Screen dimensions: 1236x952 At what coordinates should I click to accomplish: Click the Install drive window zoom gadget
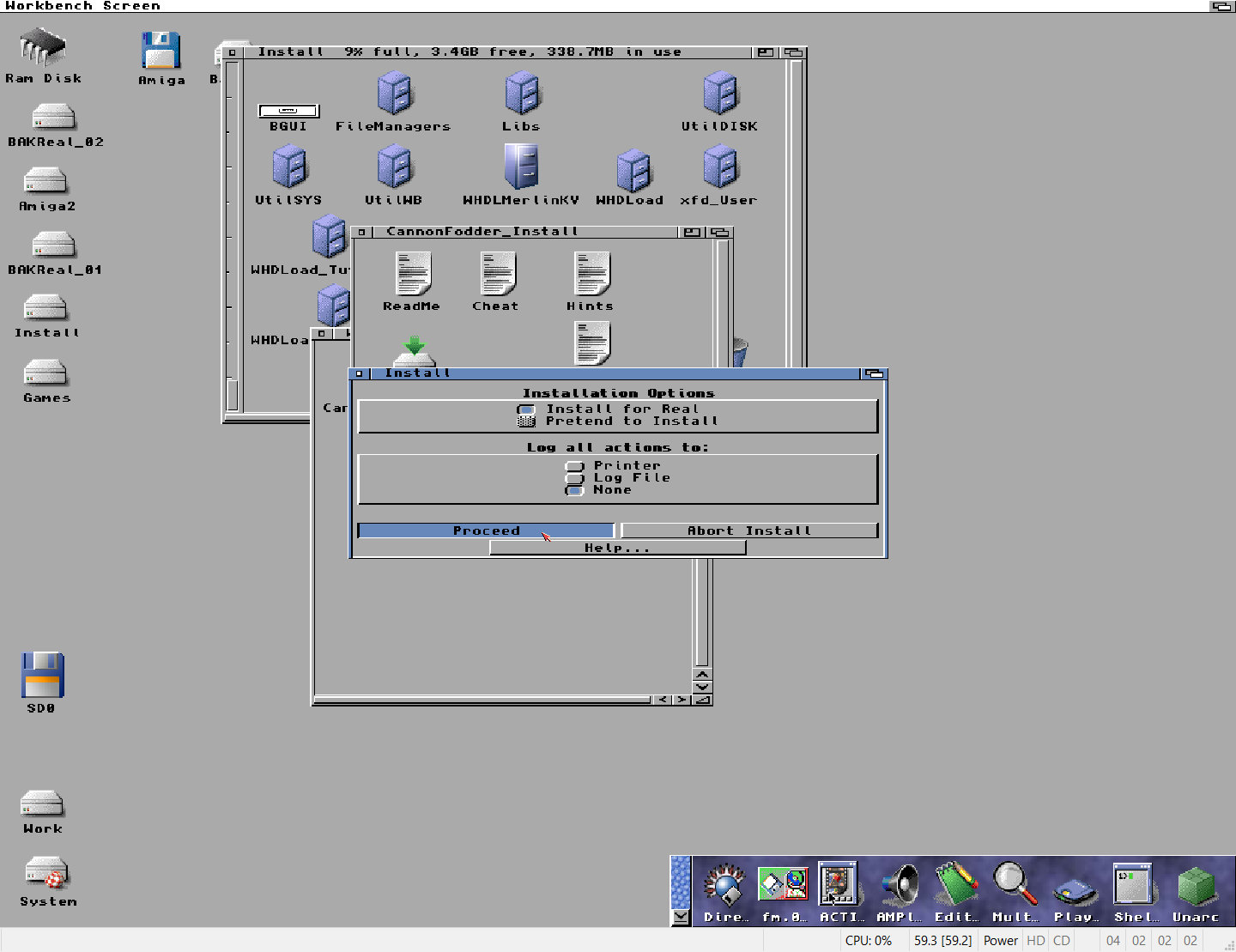pos(766,52)
